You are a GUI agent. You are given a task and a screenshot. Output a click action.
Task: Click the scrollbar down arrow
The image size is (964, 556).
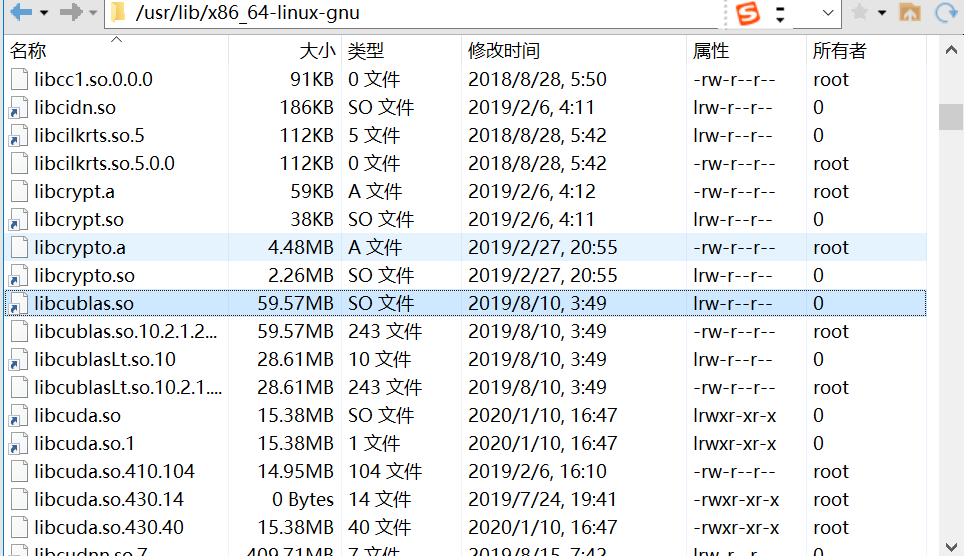[950, 547]
